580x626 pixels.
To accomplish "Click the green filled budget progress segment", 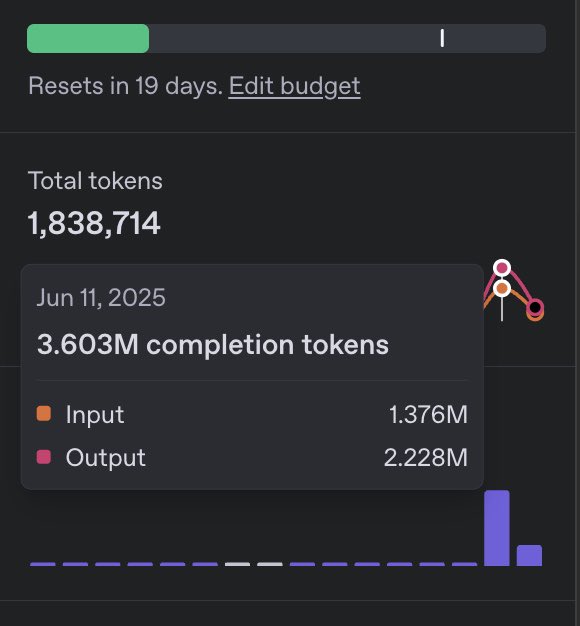I will coord(88,38).
